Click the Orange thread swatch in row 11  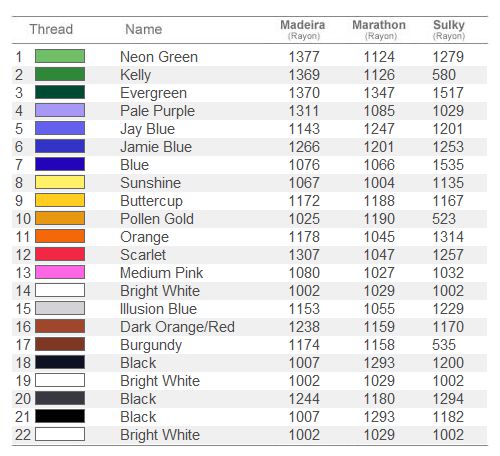60,236
